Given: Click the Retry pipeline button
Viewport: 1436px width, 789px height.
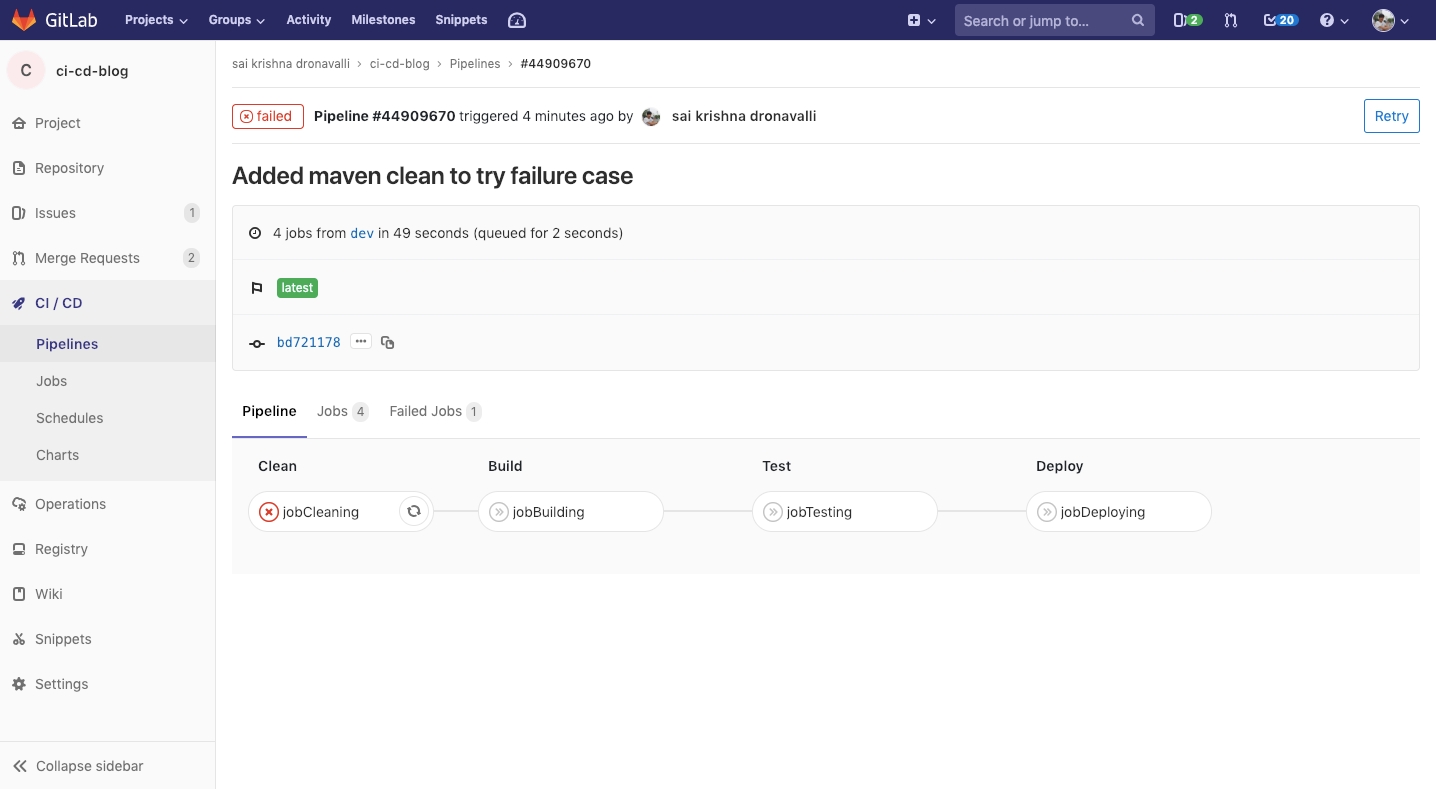Looking at the screenshot, I should pos(1391,116).
